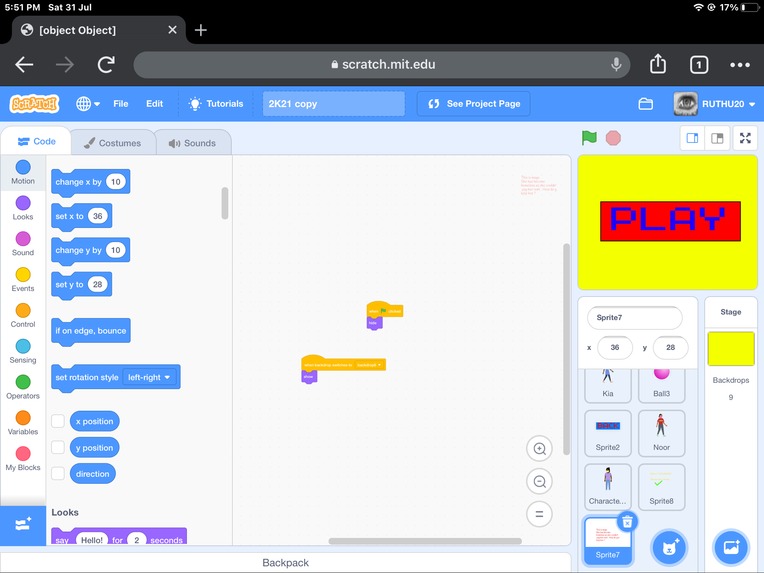This screenshot has height=573, width=764.
Task: Click the PLAY button on stage
Action: [x=670, y=221]
